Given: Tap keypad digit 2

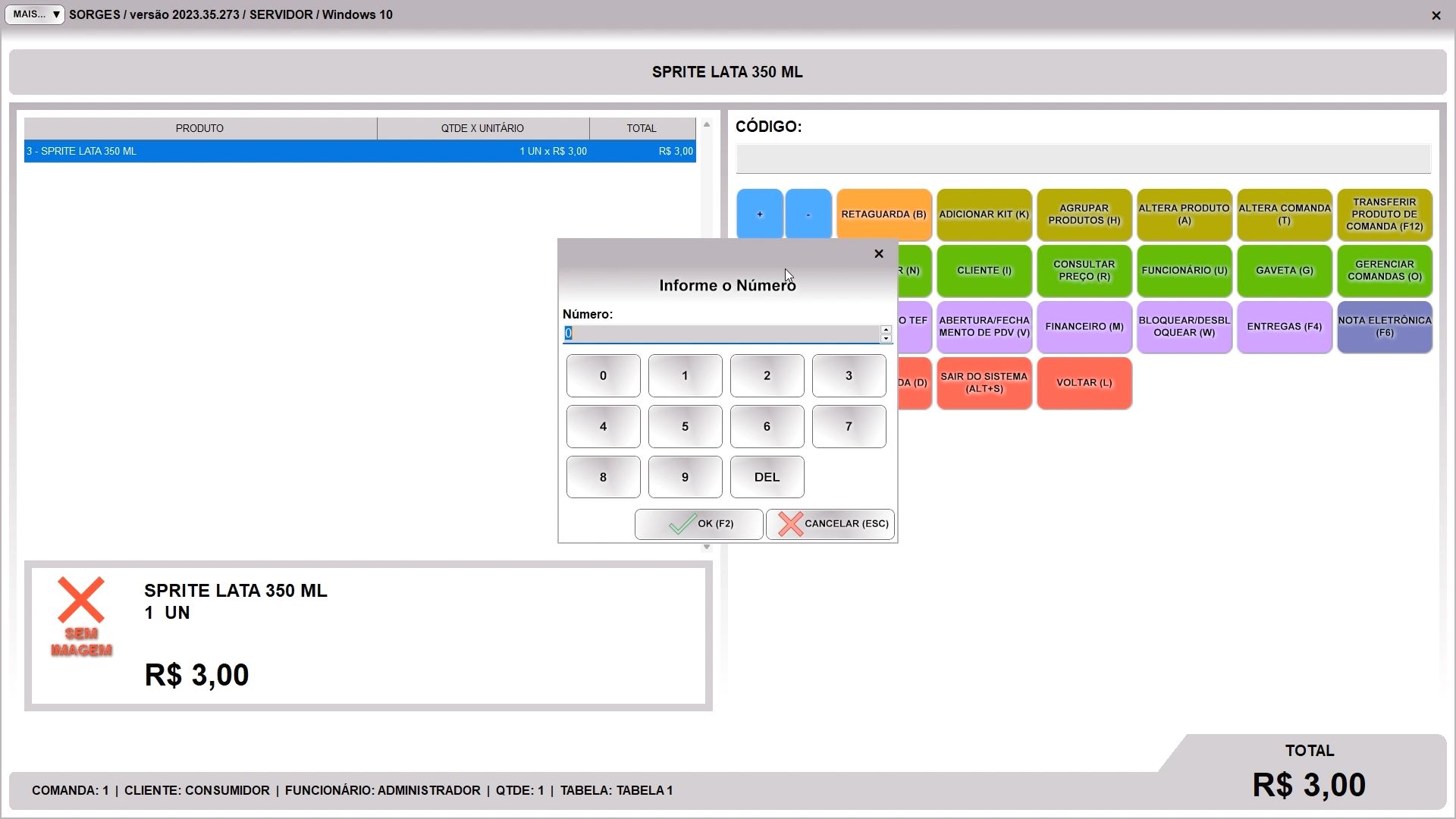Looking at the screenshot, I should (767, 375).
